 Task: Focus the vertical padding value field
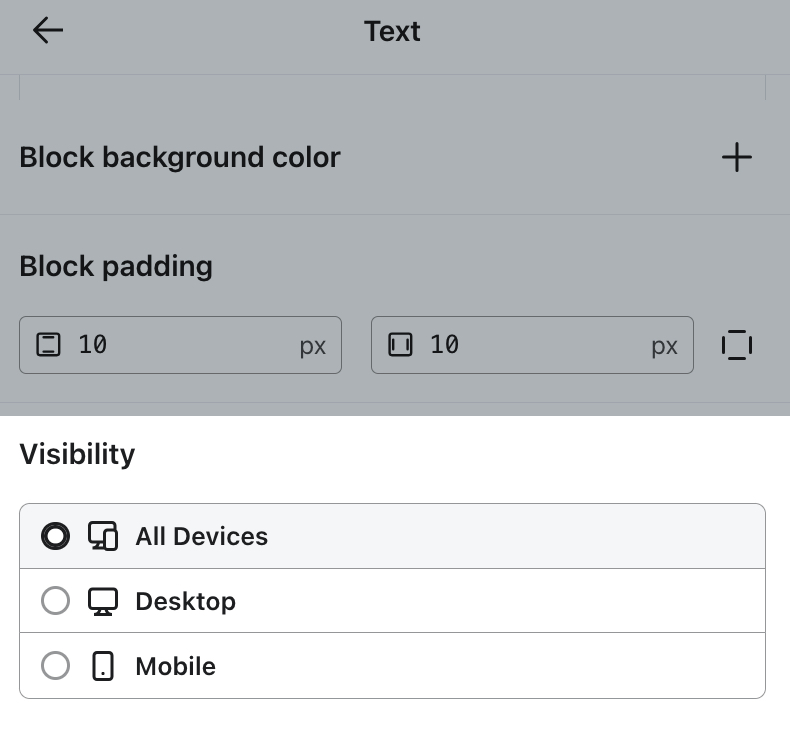180,345
